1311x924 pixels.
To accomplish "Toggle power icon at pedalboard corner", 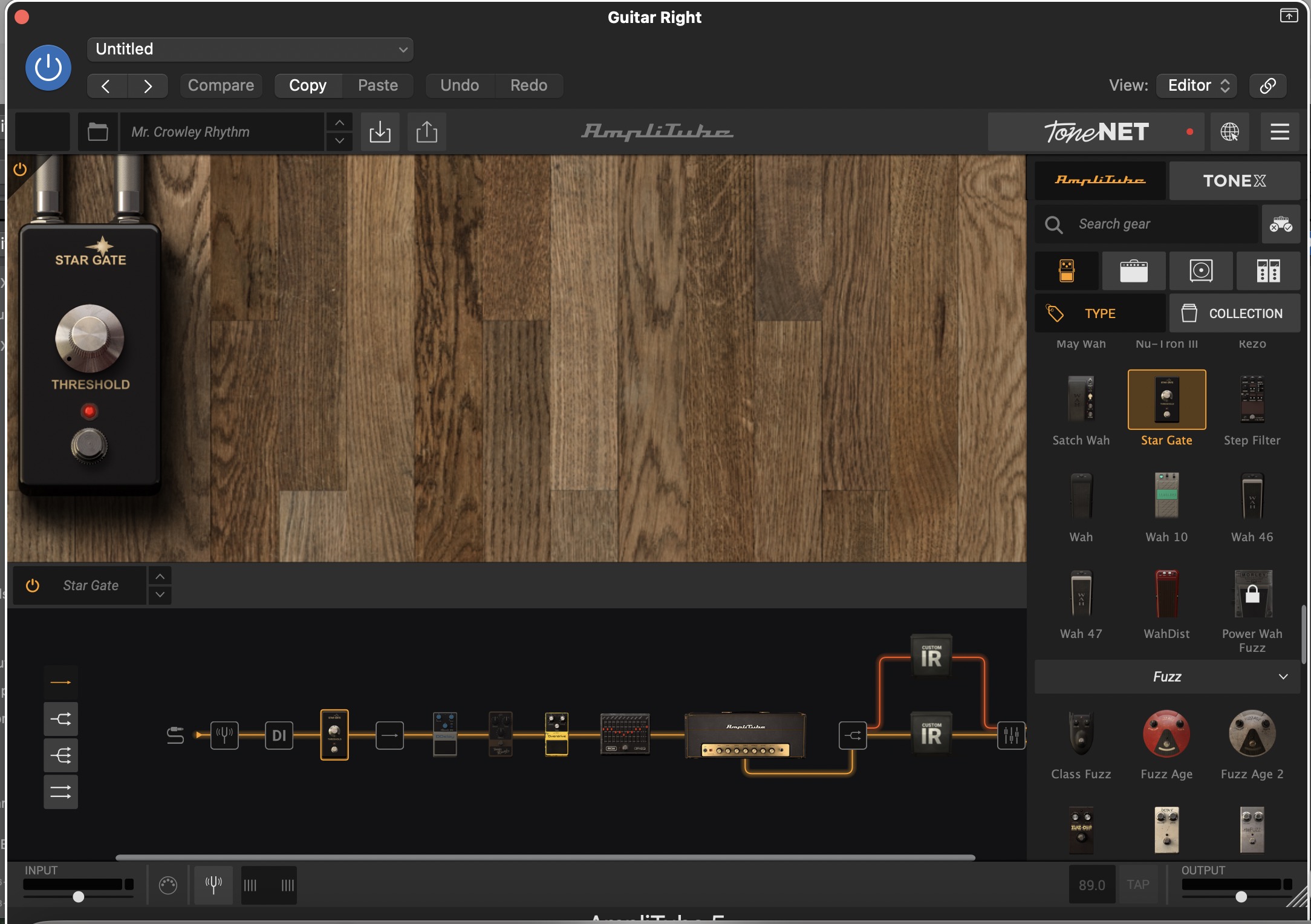I will pyautogui.click(x=20, y=169).
